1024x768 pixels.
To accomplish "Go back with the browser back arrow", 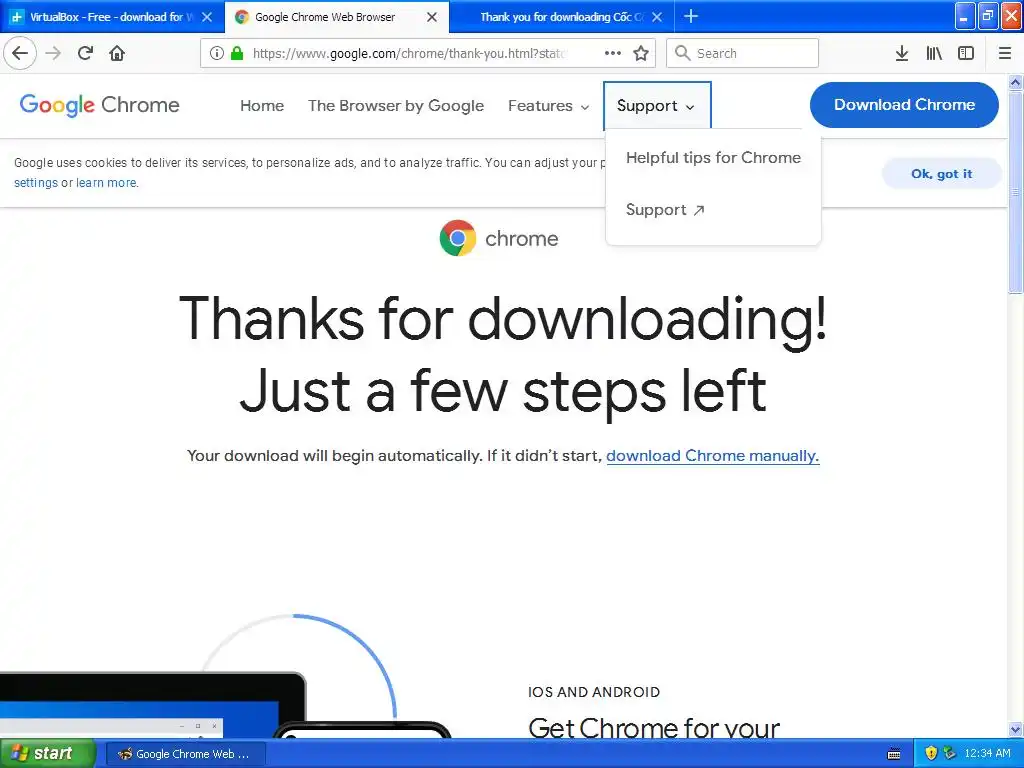I will click(x=20, y=53).
